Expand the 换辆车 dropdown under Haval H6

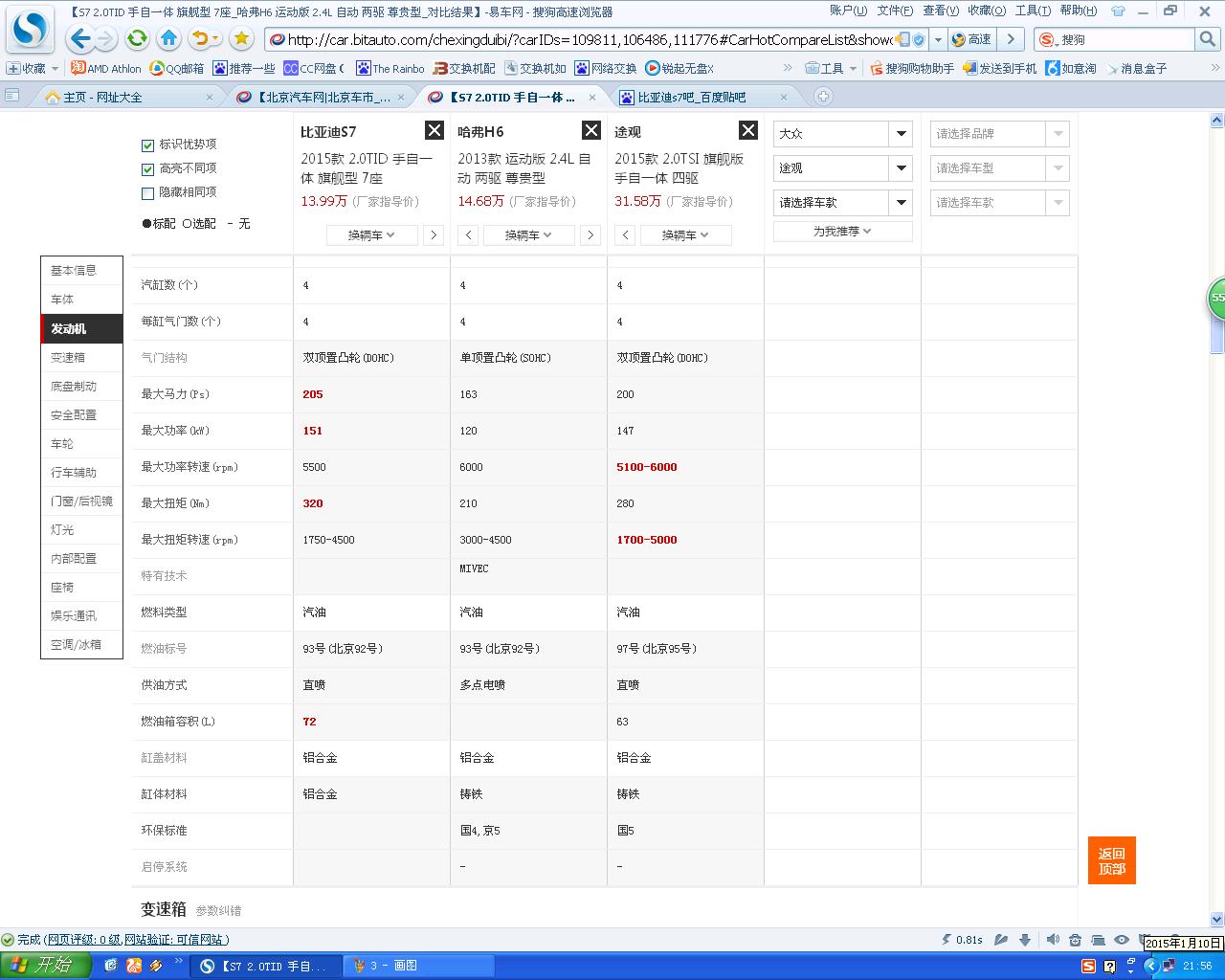(x=528, y=234)
